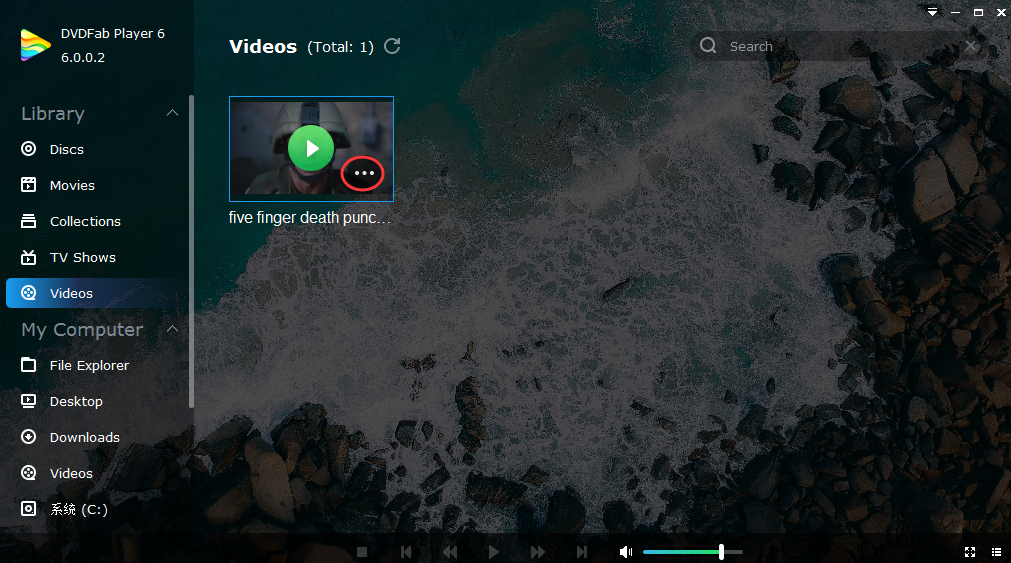Collapse the My Computer section

click(172, 329)
